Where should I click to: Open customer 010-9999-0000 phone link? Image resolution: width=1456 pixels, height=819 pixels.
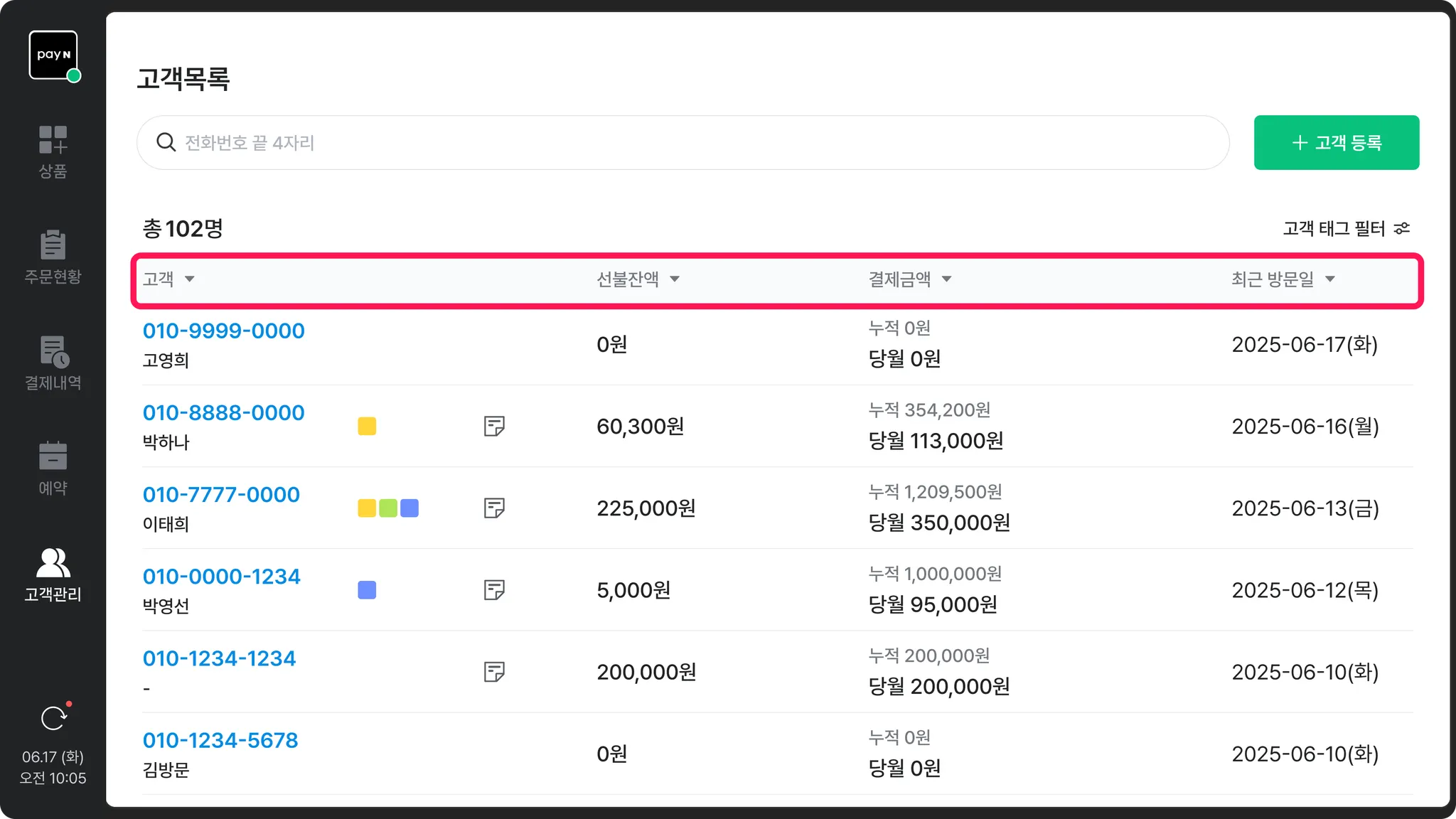tap(223, 331)
